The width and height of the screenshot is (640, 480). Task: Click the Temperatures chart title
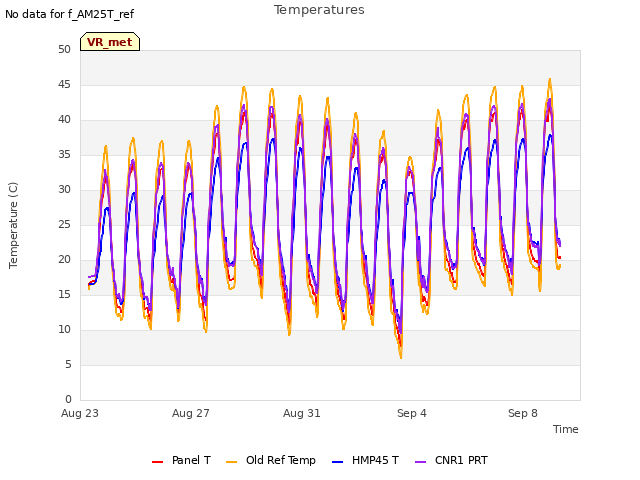coord(319,10)
